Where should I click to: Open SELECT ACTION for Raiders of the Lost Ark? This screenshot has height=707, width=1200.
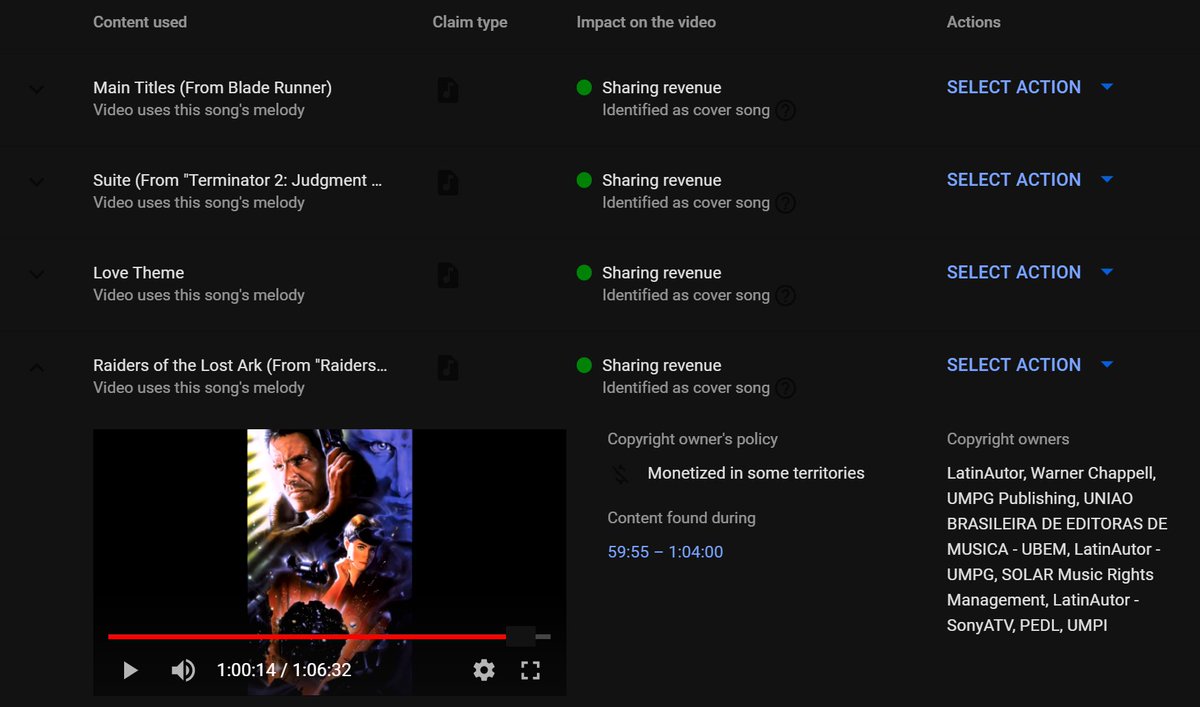[x=1014, y=365]
